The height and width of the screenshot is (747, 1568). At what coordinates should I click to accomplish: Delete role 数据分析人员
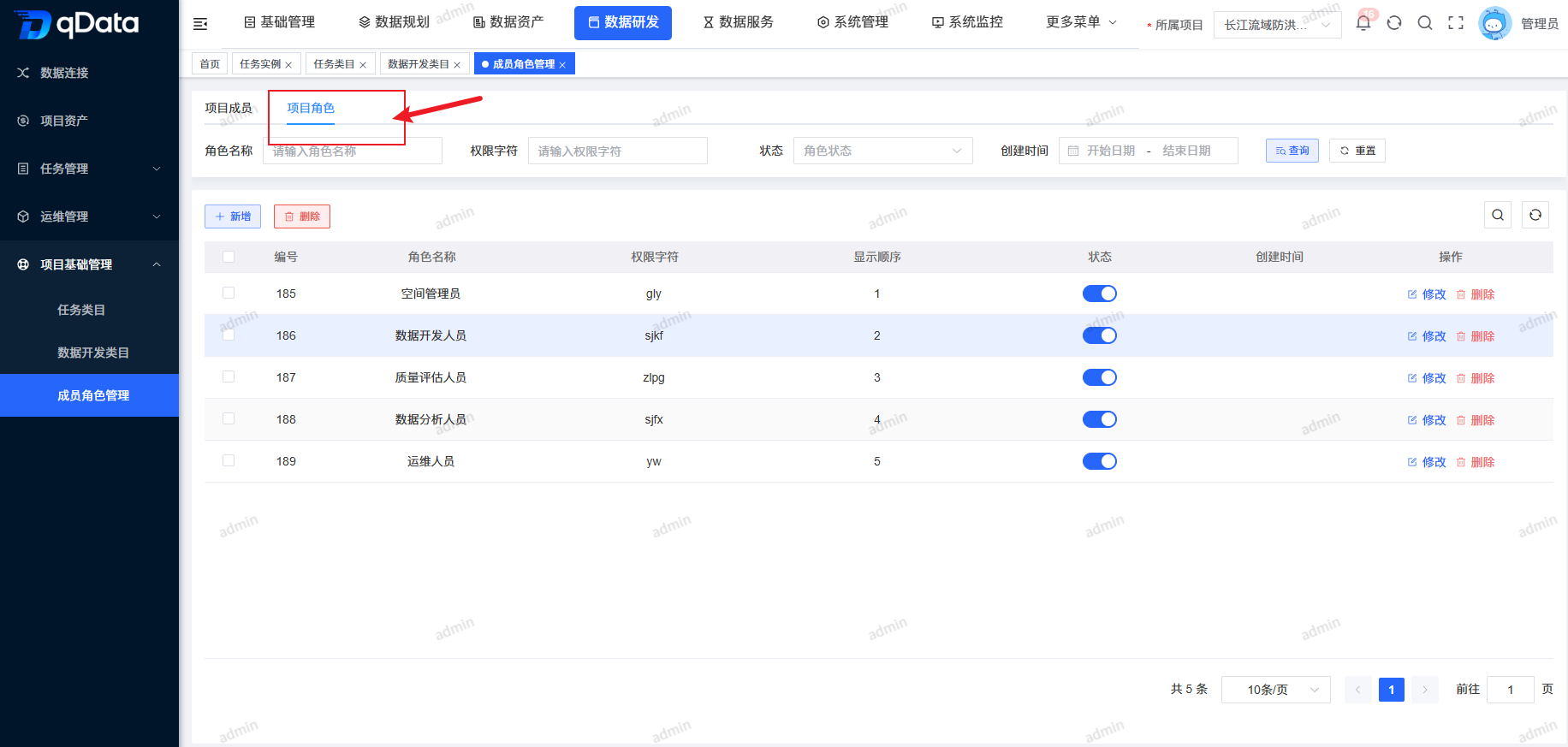[1476, 420]
